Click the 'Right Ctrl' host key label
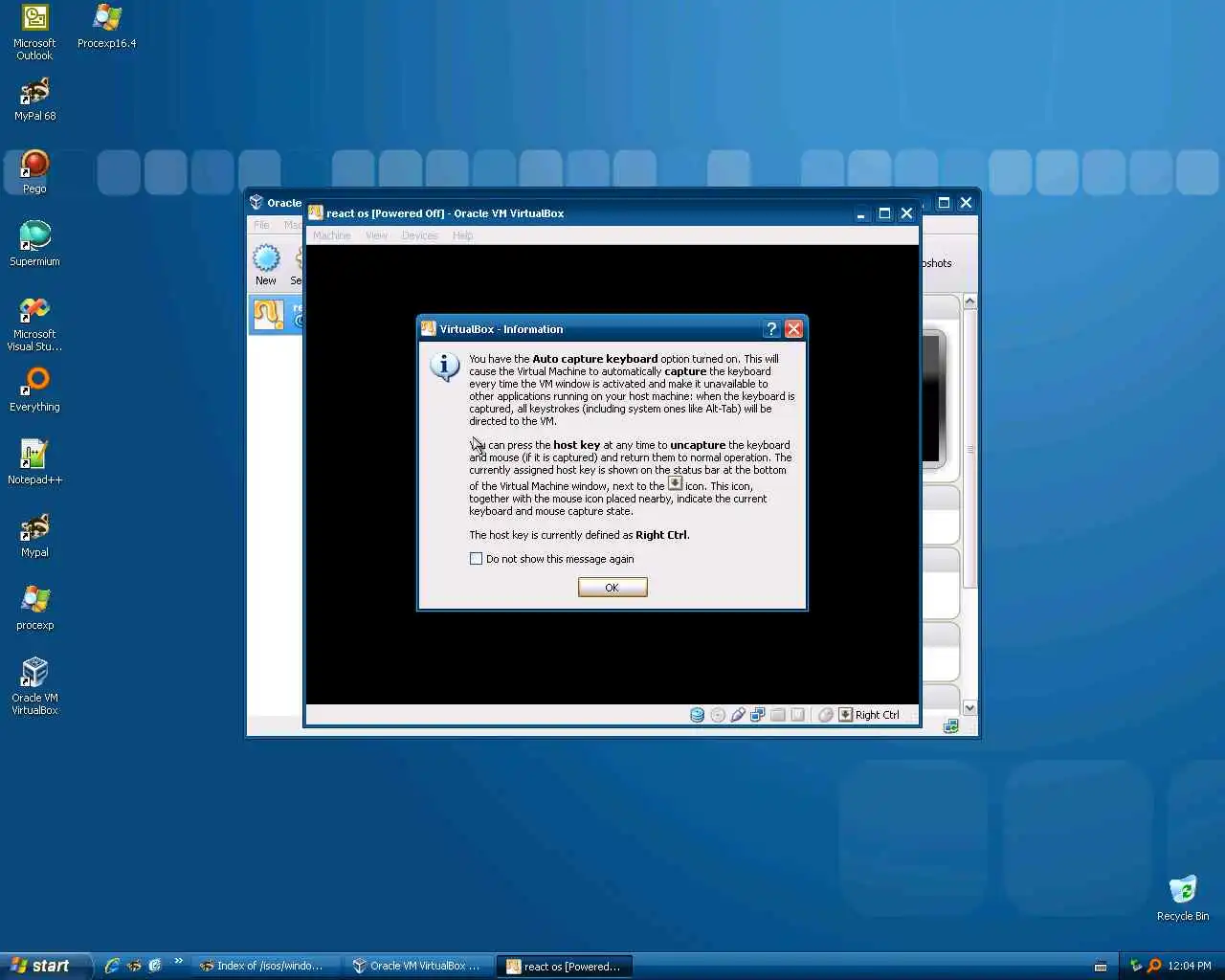The height and width of the screenshot is (980, 1225). 877,715
